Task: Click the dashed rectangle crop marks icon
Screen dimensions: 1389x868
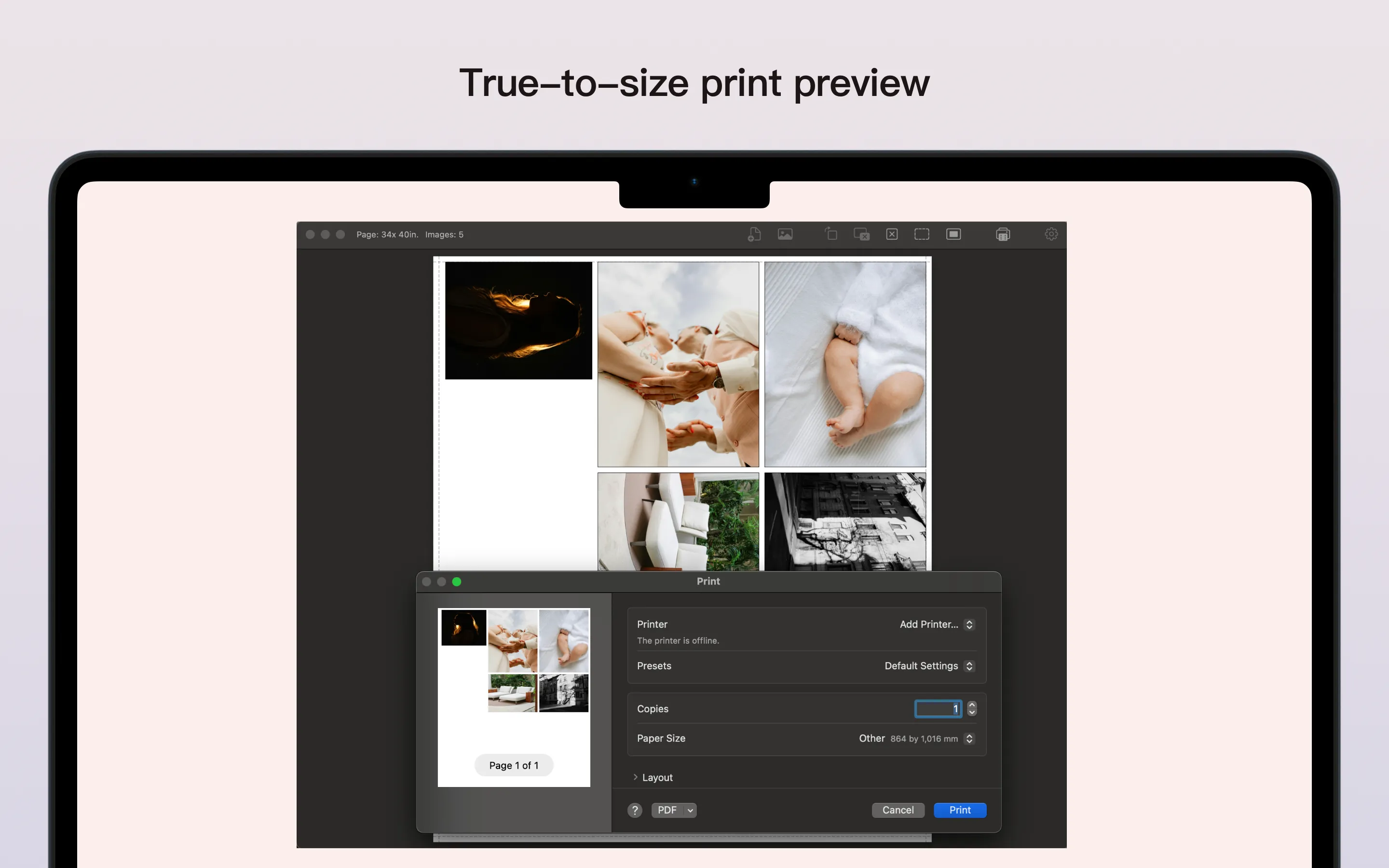Action: click(x=922, y=234)
